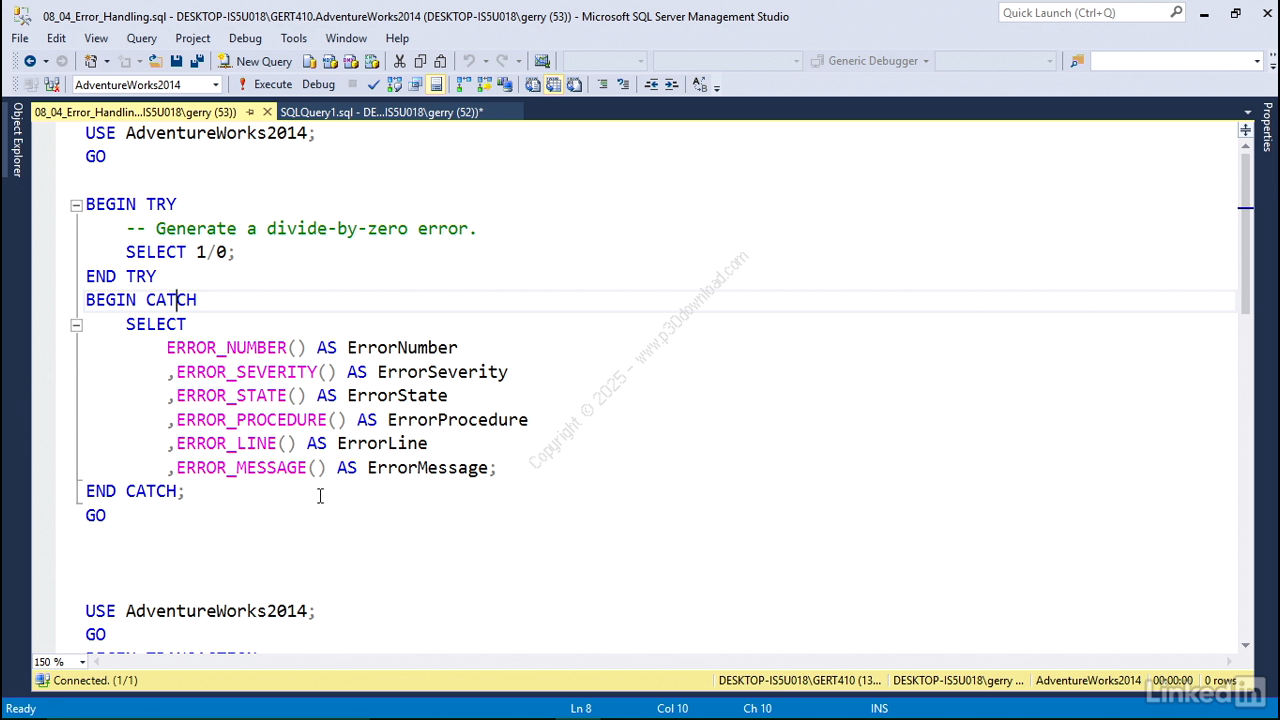Click the New Project icon
Screen dimensions: 1280x720
[x=90, y=61]
